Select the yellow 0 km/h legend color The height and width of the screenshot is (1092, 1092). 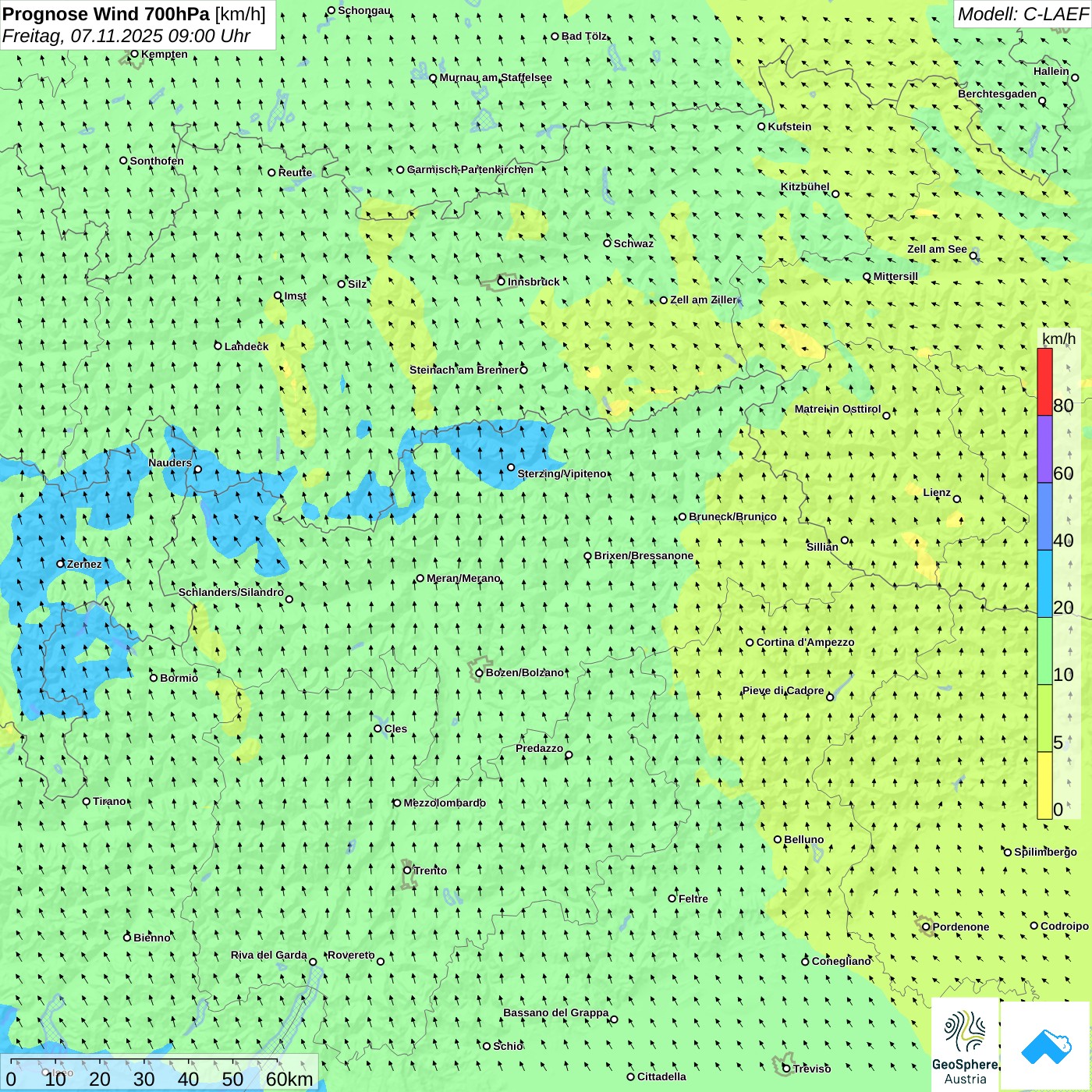coord(1044,785)
